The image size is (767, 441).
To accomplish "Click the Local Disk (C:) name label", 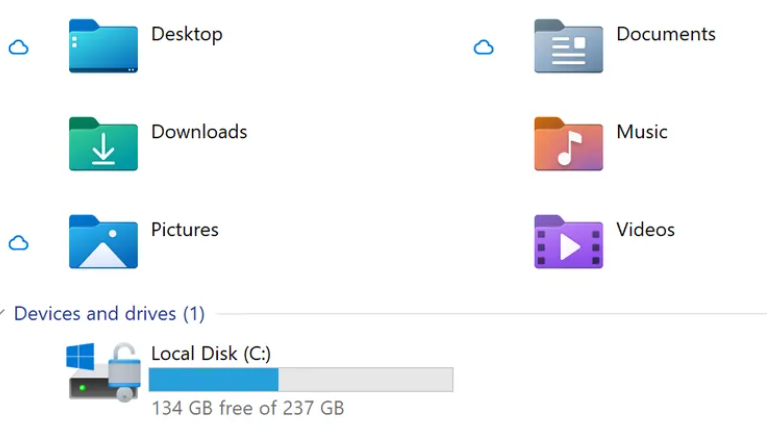I will point(211,353).
